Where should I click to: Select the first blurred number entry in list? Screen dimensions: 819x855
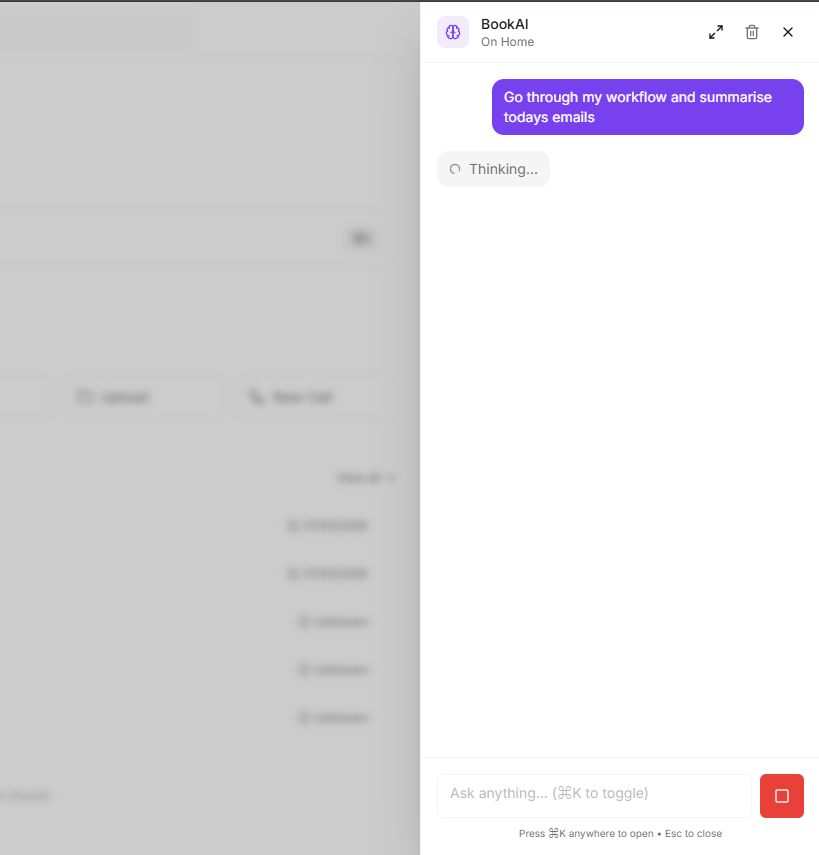[328, 525]
